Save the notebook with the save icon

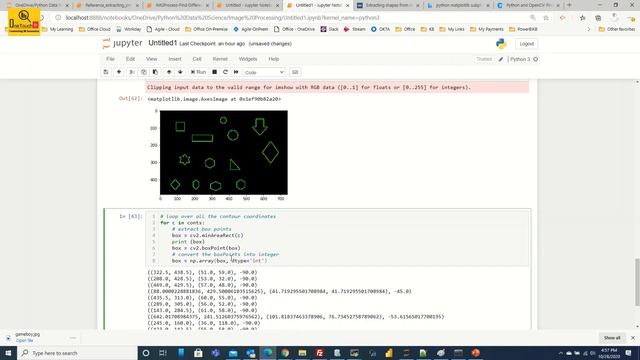(x=106, y=72)
